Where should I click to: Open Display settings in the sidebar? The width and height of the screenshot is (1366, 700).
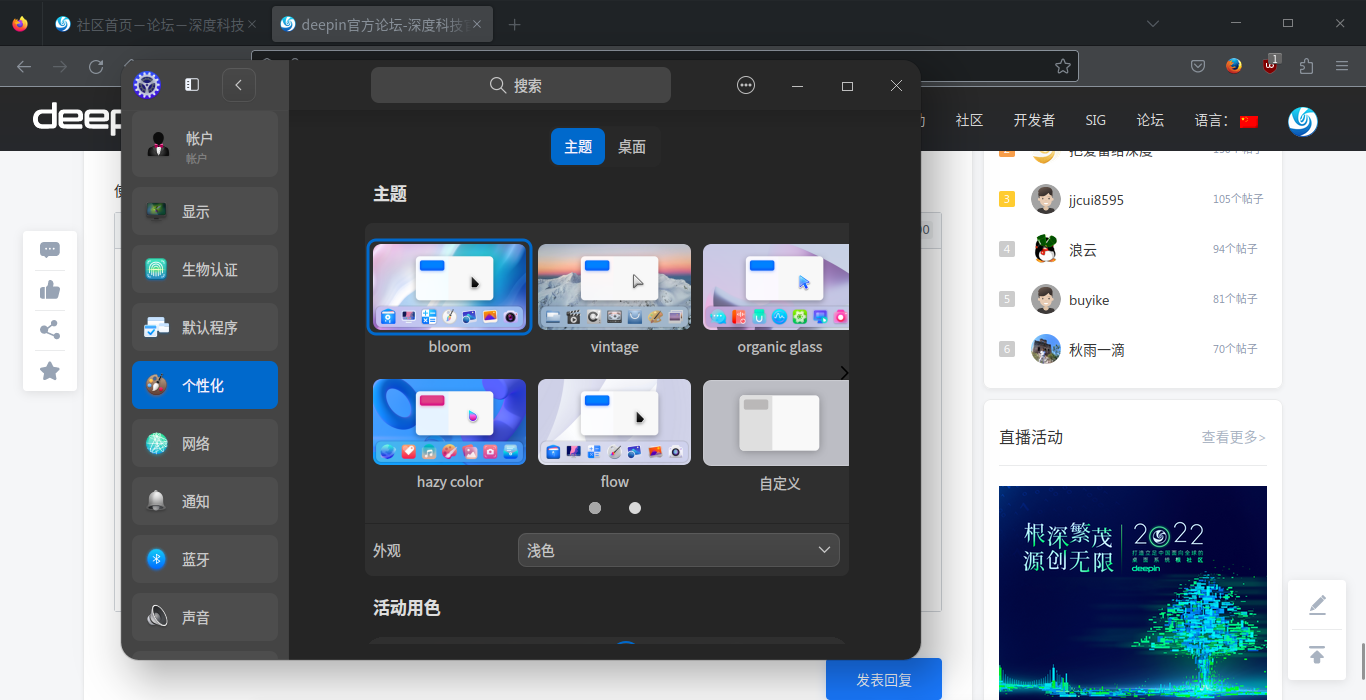(204, 210)
